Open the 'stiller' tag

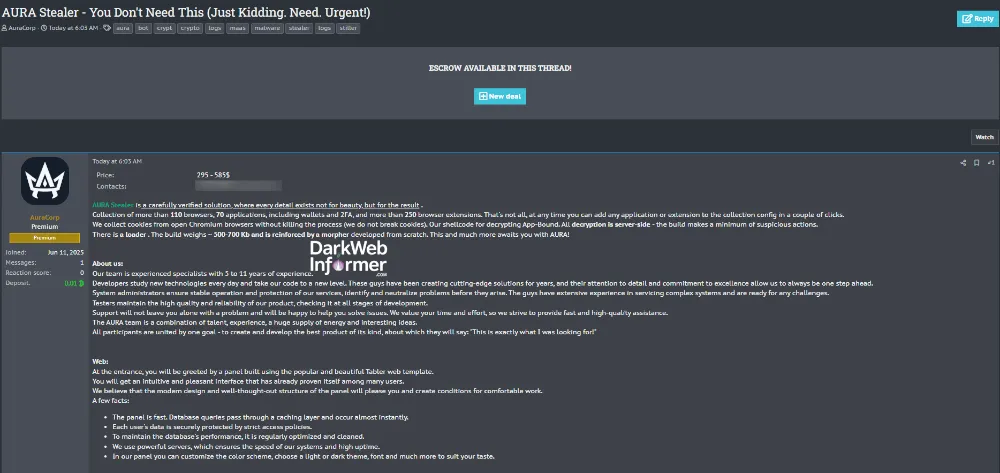[349, 28]
